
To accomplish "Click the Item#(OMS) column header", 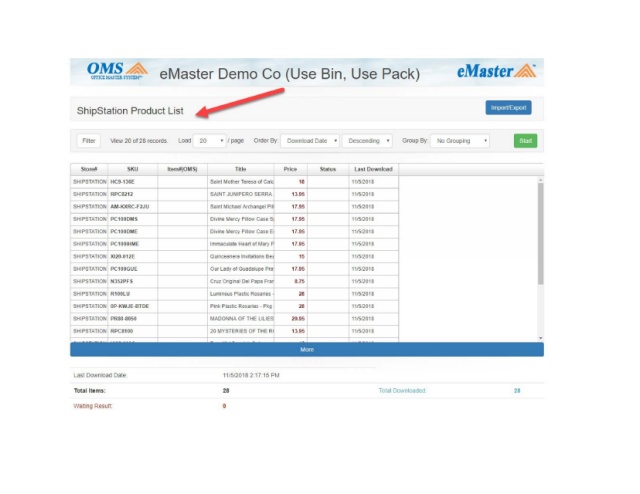I will click(x=182, y=169).
